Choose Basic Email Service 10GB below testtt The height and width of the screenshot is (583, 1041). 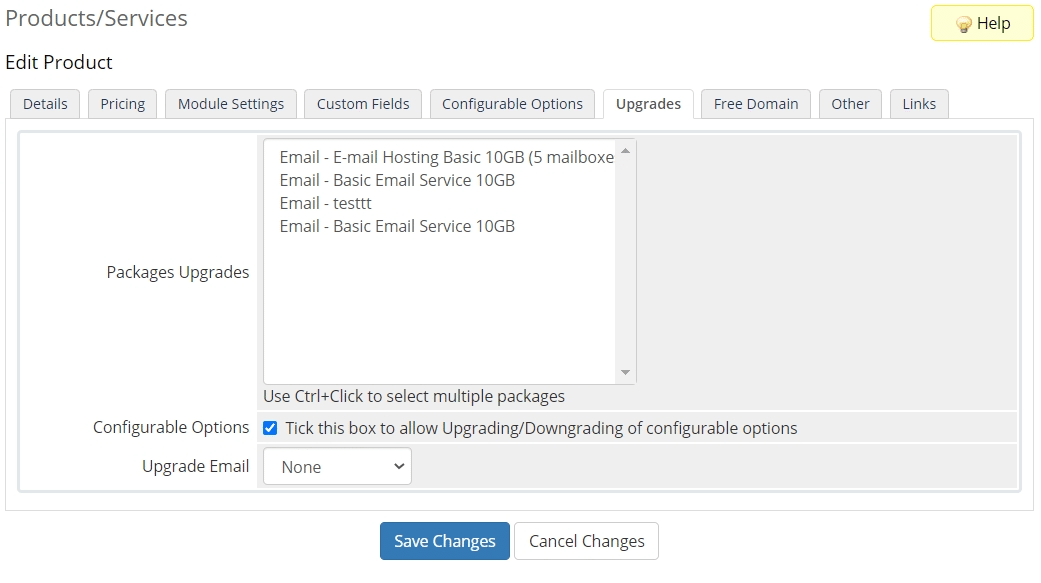point(397,226)
